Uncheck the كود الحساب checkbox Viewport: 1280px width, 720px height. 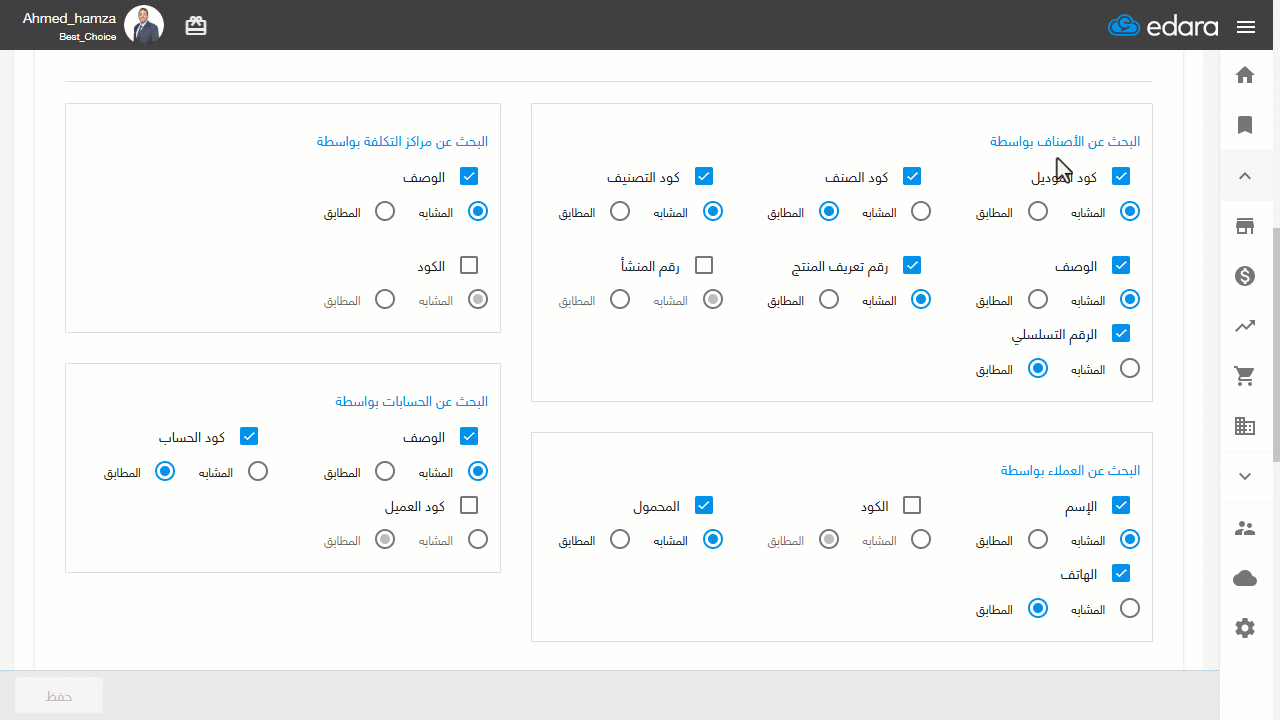(x=250, y=436)
